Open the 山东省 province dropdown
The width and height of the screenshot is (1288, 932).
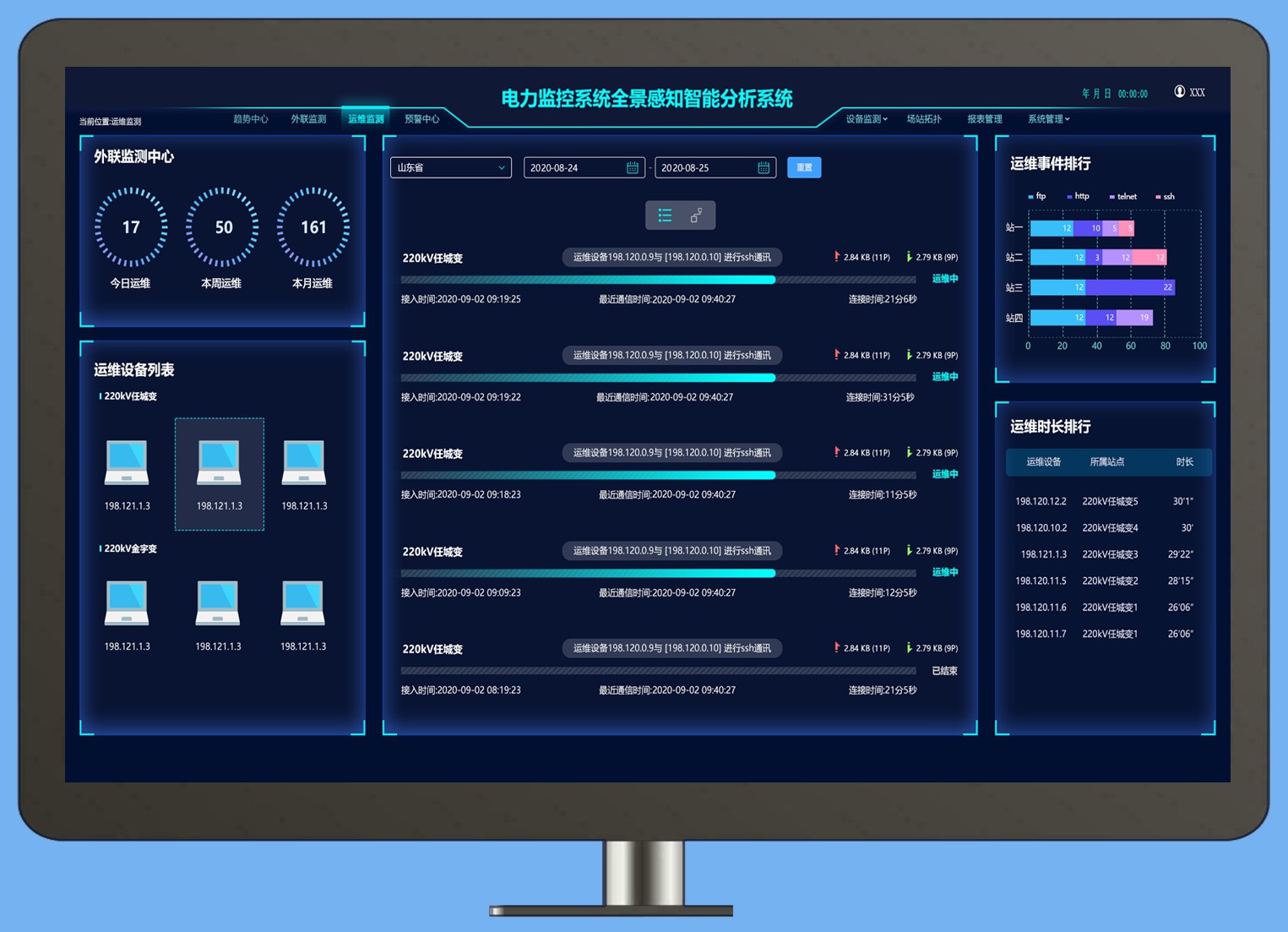point(450,168)
